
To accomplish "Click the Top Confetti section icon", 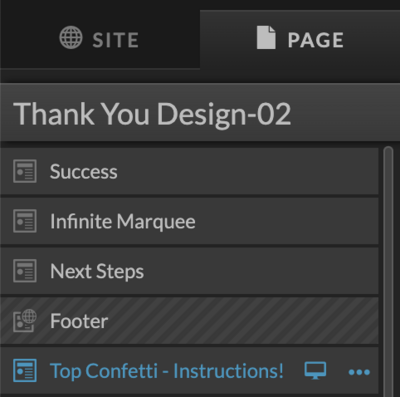I will (25, 370).
